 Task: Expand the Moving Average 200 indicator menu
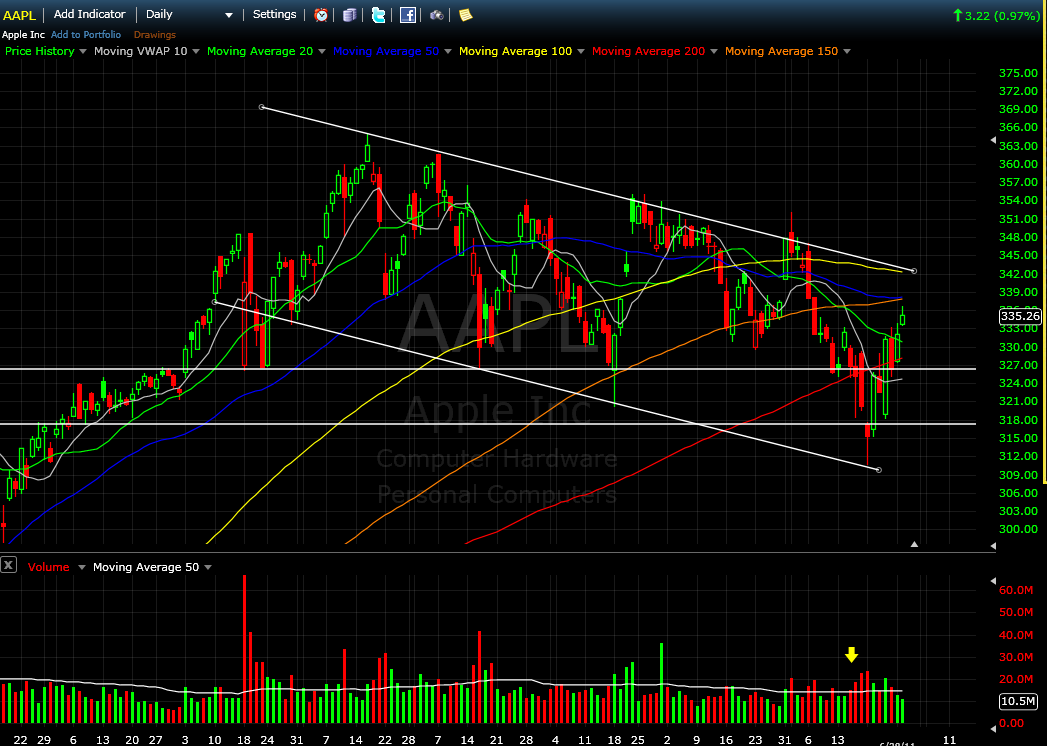(x=714, y=51)
